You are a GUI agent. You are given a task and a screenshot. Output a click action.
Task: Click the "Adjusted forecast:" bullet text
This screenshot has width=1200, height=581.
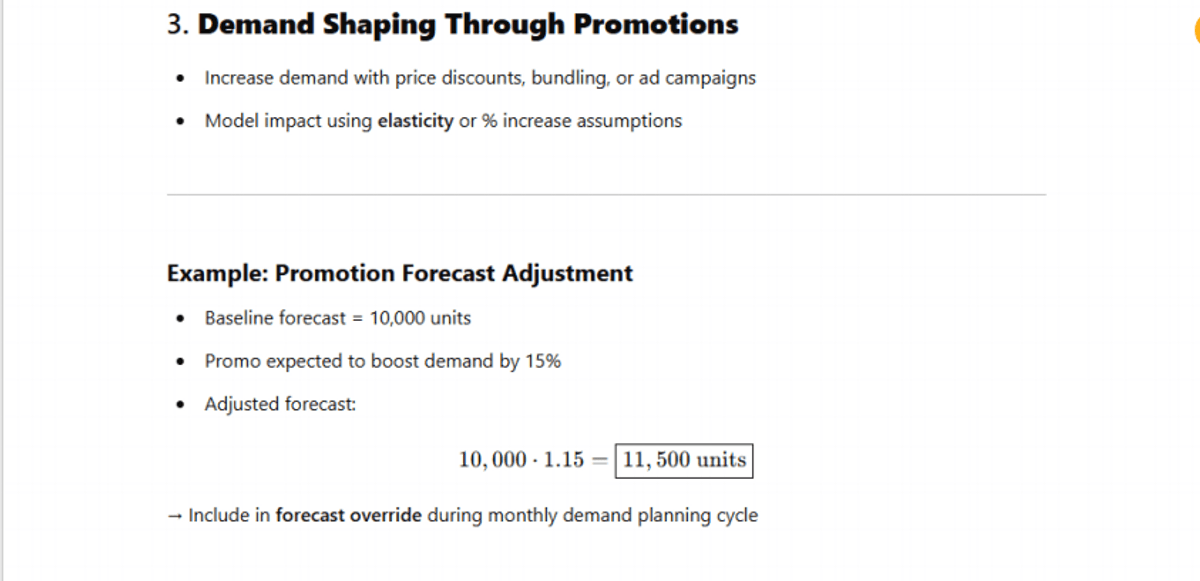click(x=280, y=404)
